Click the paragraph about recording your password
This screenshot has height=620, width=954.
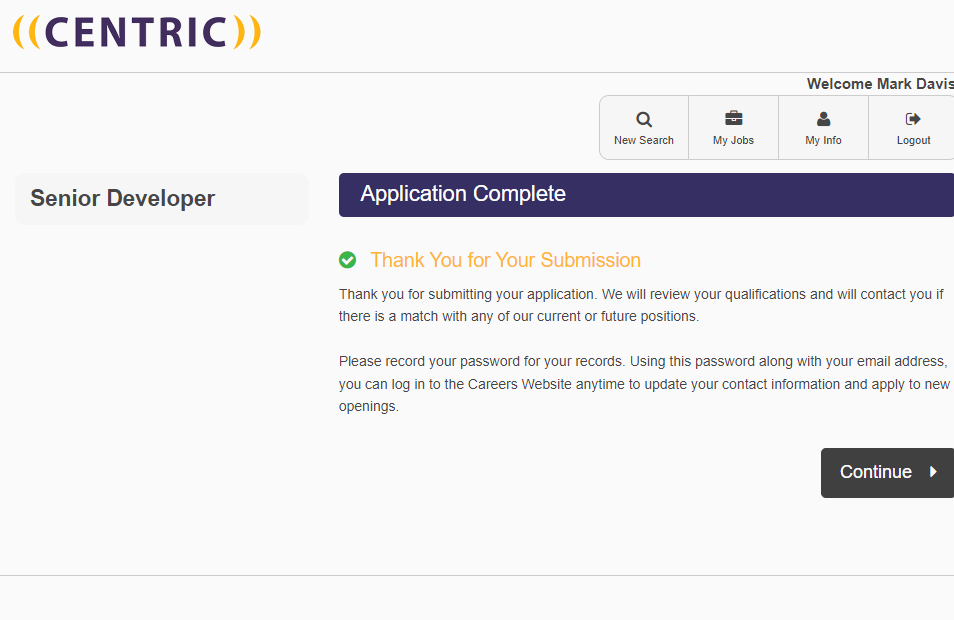643,383
